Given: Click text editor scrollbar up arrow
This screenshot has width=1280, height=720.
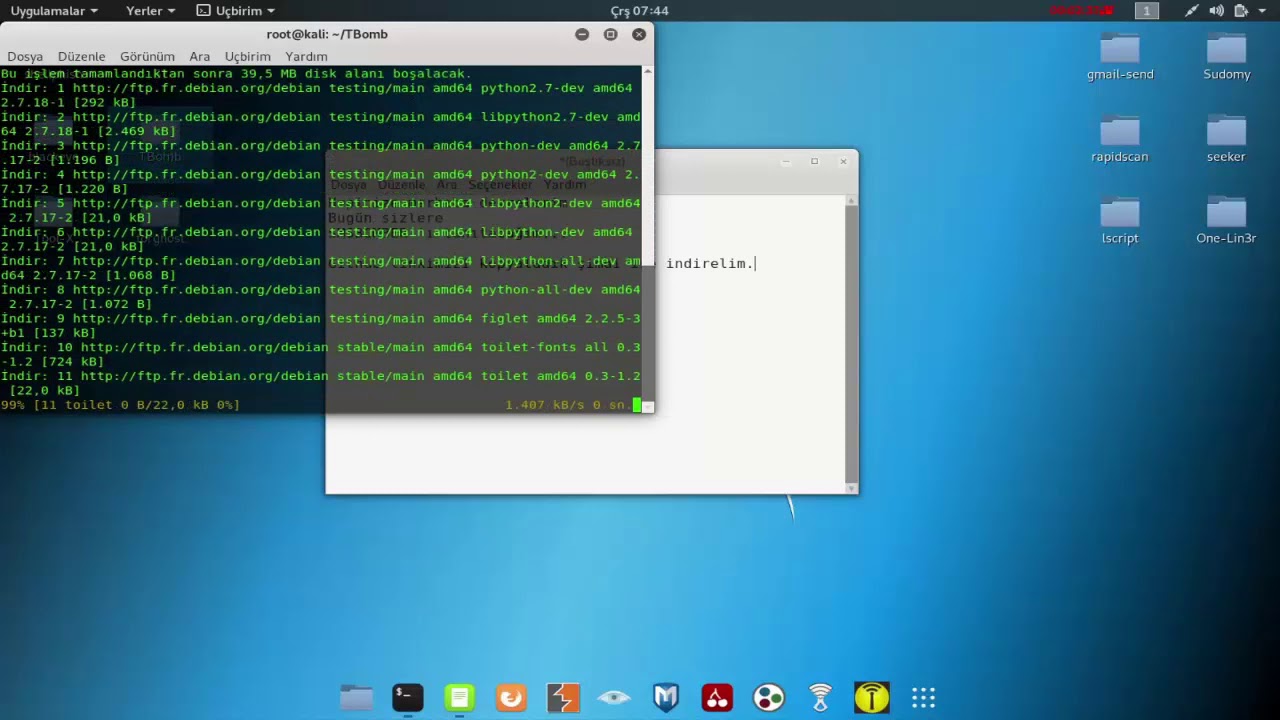Looking at the screenshot, I should [852, 201].
